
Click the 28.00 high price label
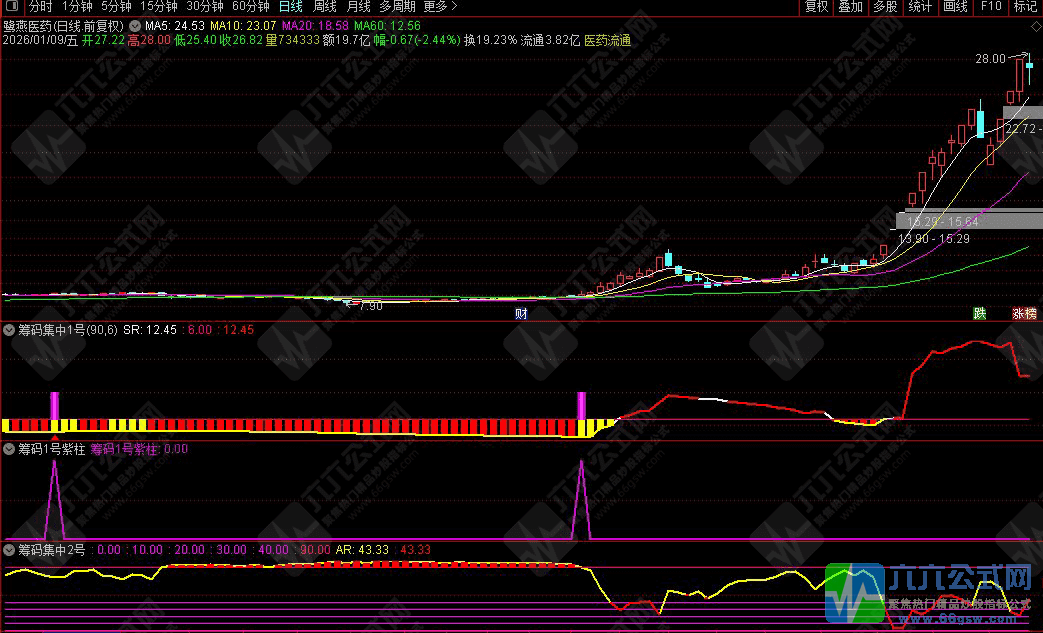click(x=990, y=59)
